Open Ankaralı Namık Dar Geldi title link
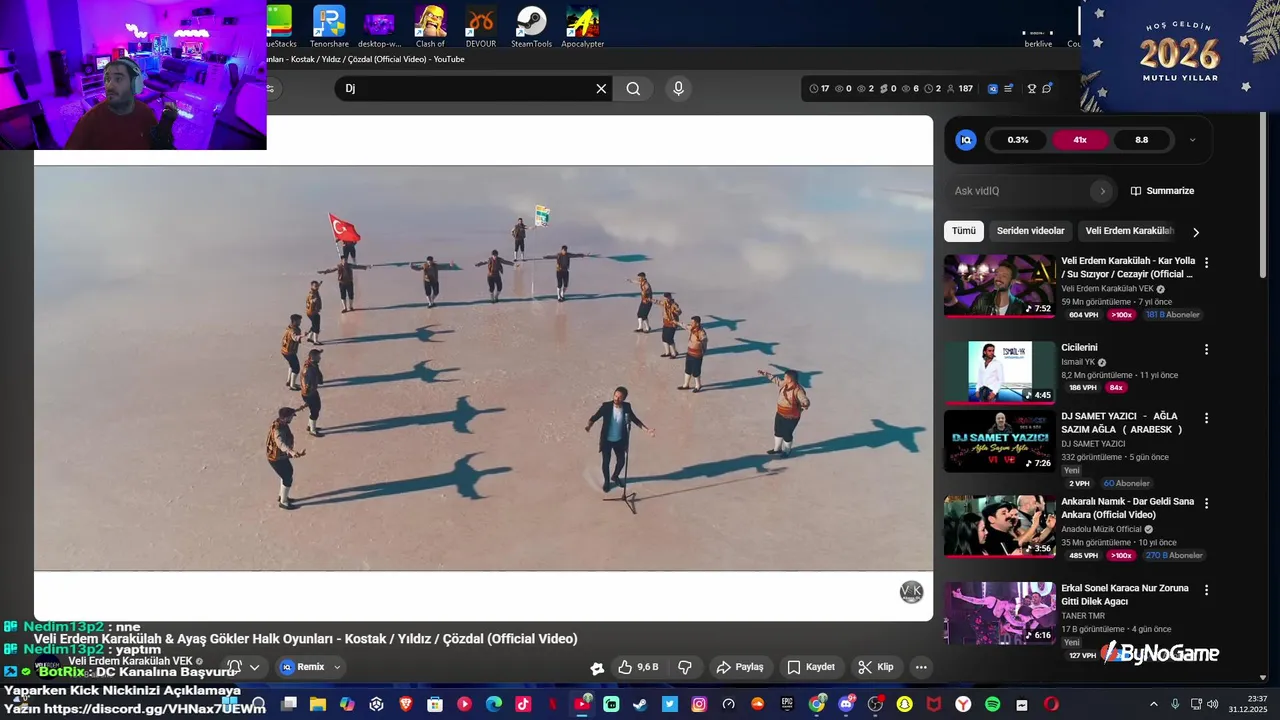The image size is (1280, 720). pos(1127,508)
